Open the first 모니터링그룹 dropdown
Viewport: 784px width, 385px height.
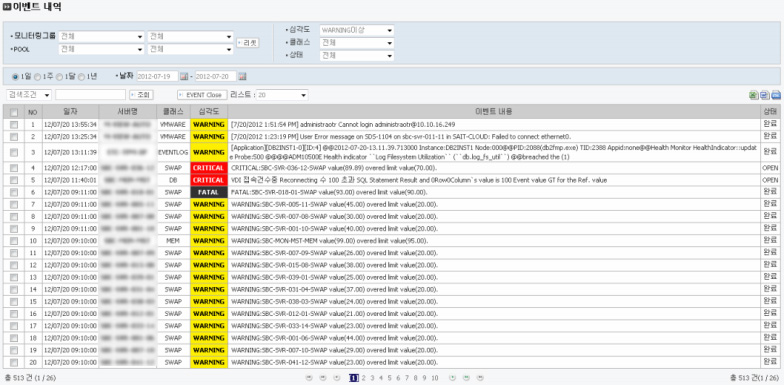tap(102, 36)
